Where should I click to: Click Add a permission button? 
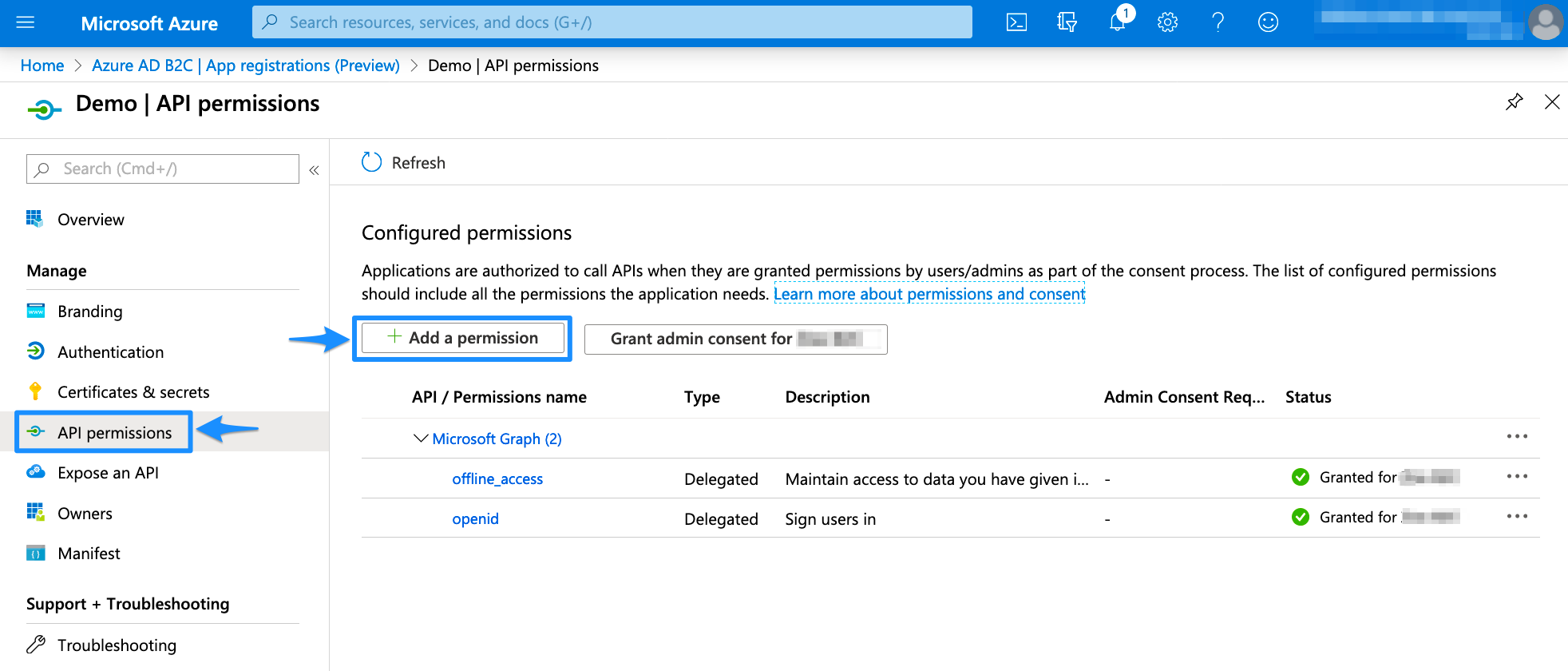click(463, 338)
